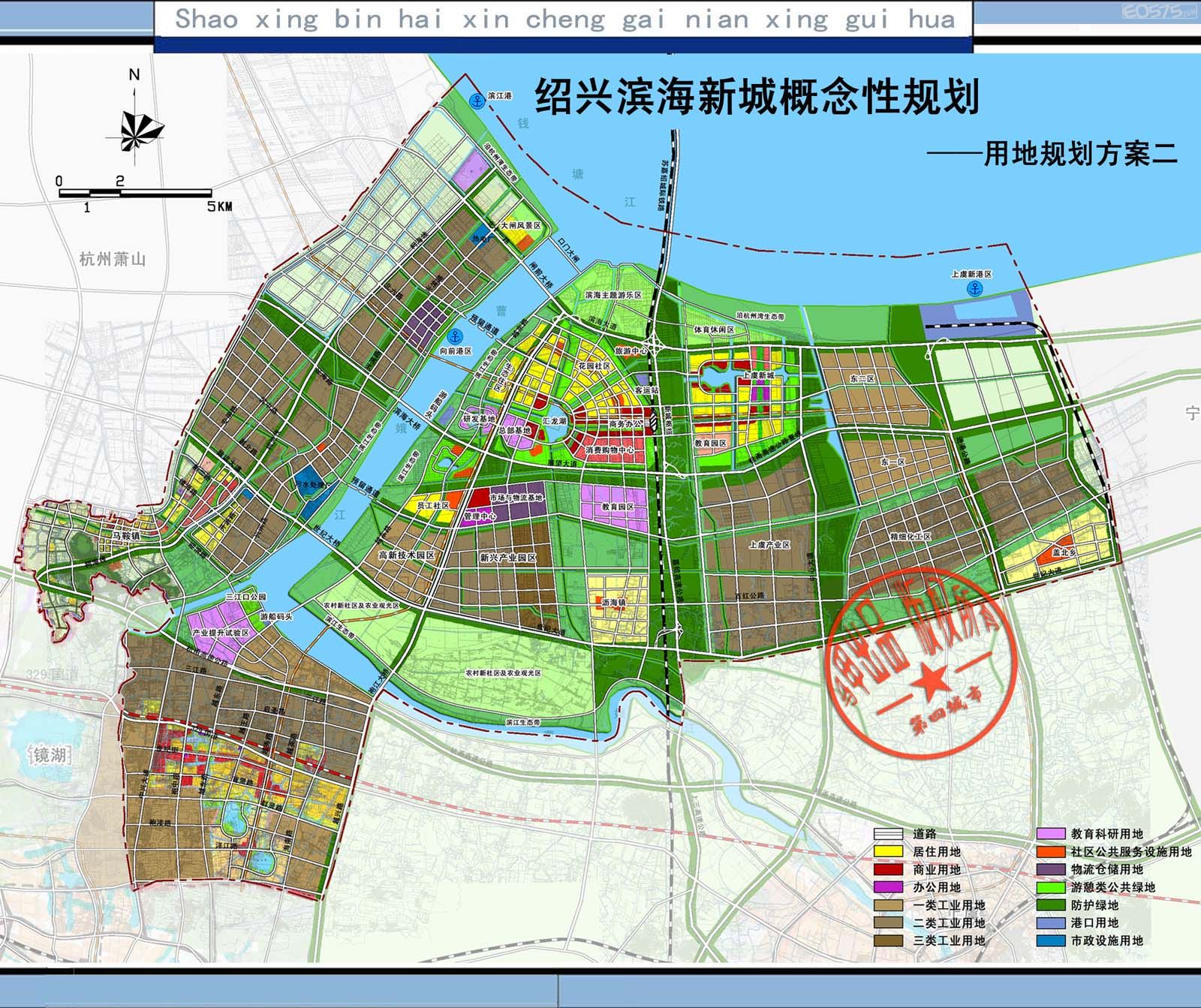Viewport: 1201px width, 1008px height.
Task: Click the yellow 居住用地 legend swatch
Action: coord(889,852)
